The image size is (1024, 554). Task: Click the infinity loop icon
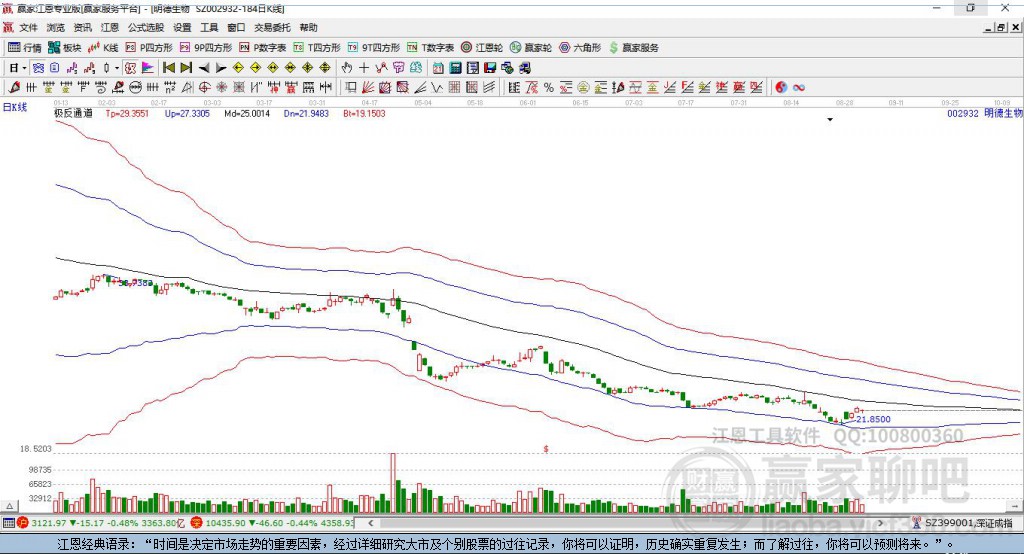coord(799,88)
